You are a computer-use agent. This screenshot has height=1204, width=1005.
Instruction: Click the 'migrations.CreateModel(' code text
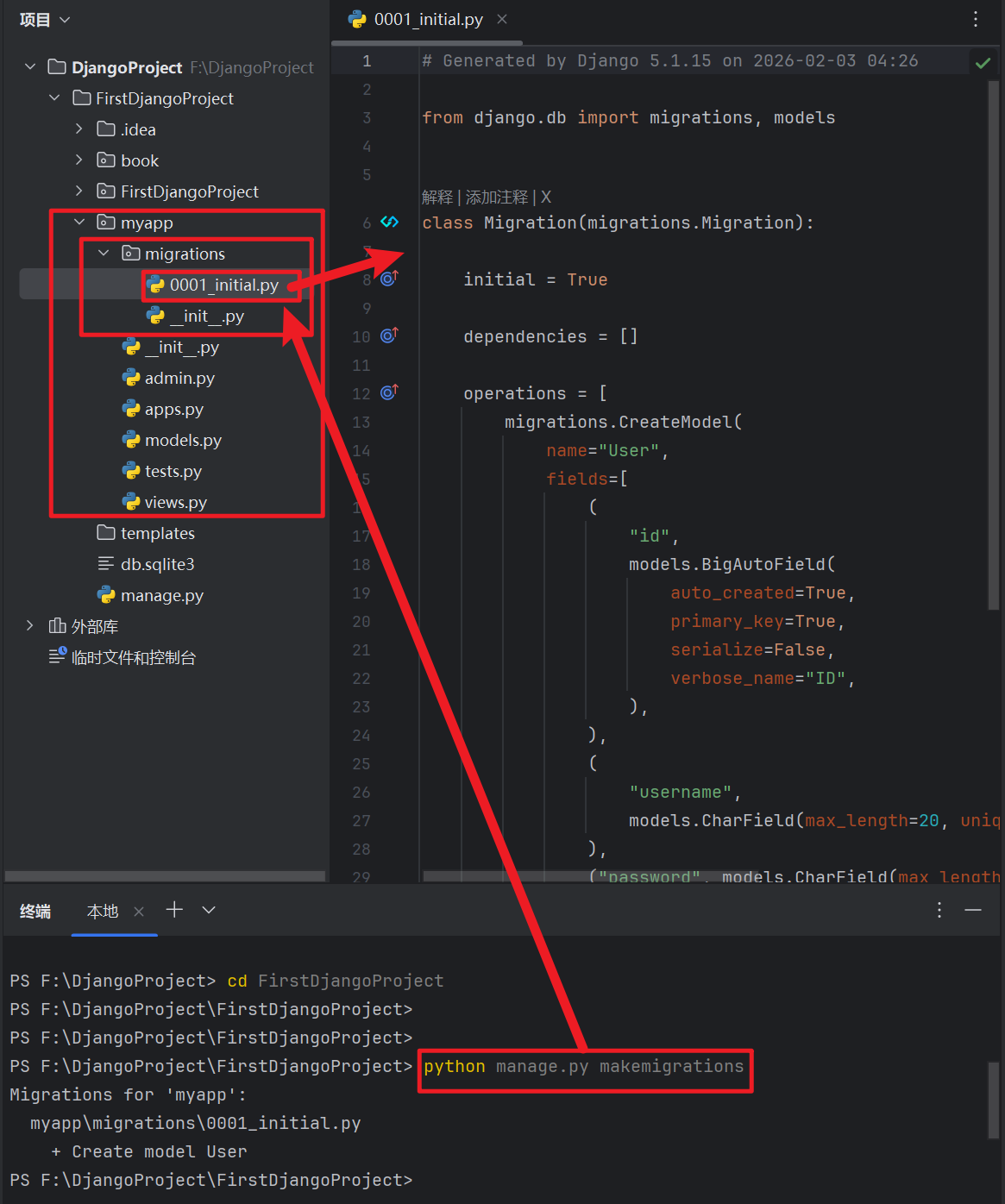point(624,422)
